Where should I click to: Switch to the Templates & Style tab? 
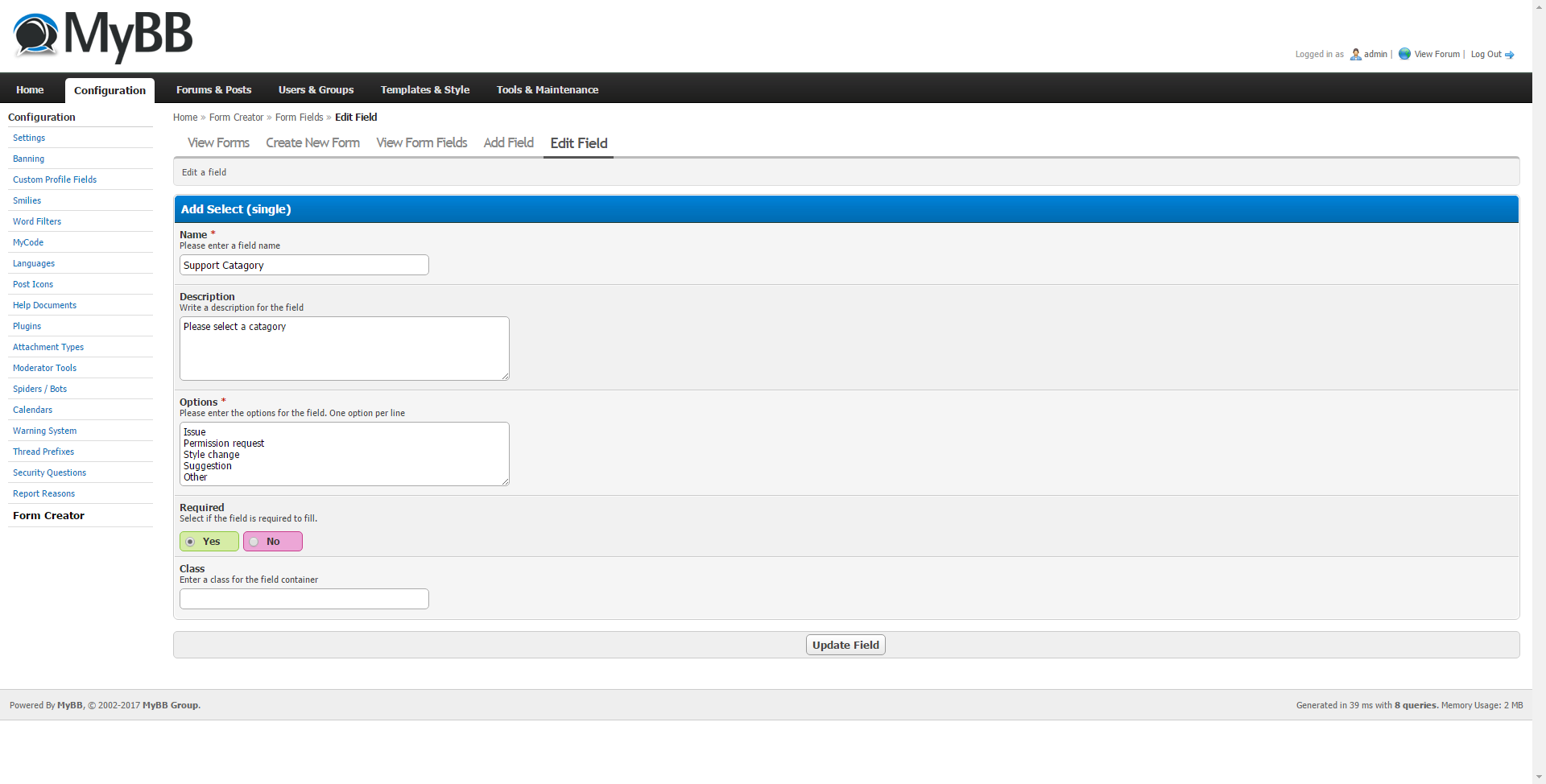(x=424, y=90)
